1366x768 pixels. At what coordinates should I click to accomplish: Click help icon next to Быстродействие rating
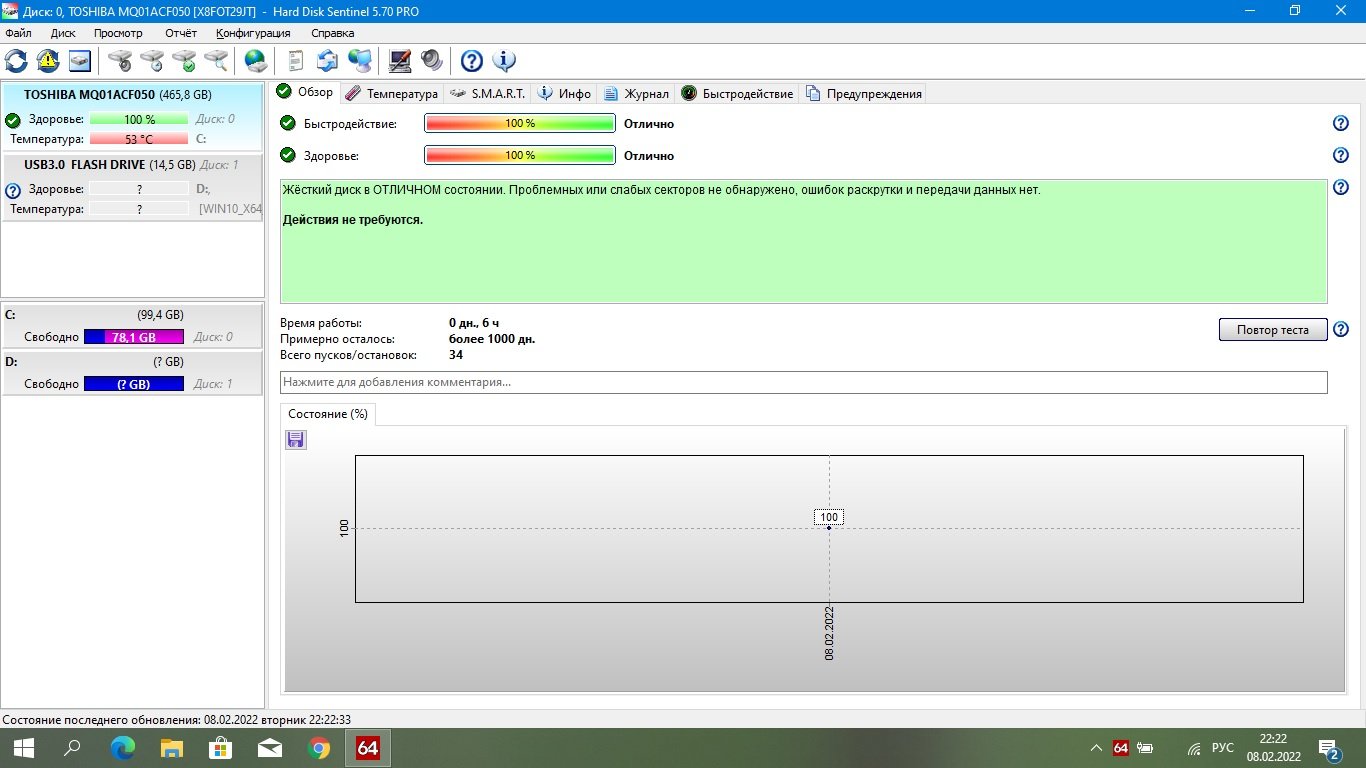(x=1341, y=123)
